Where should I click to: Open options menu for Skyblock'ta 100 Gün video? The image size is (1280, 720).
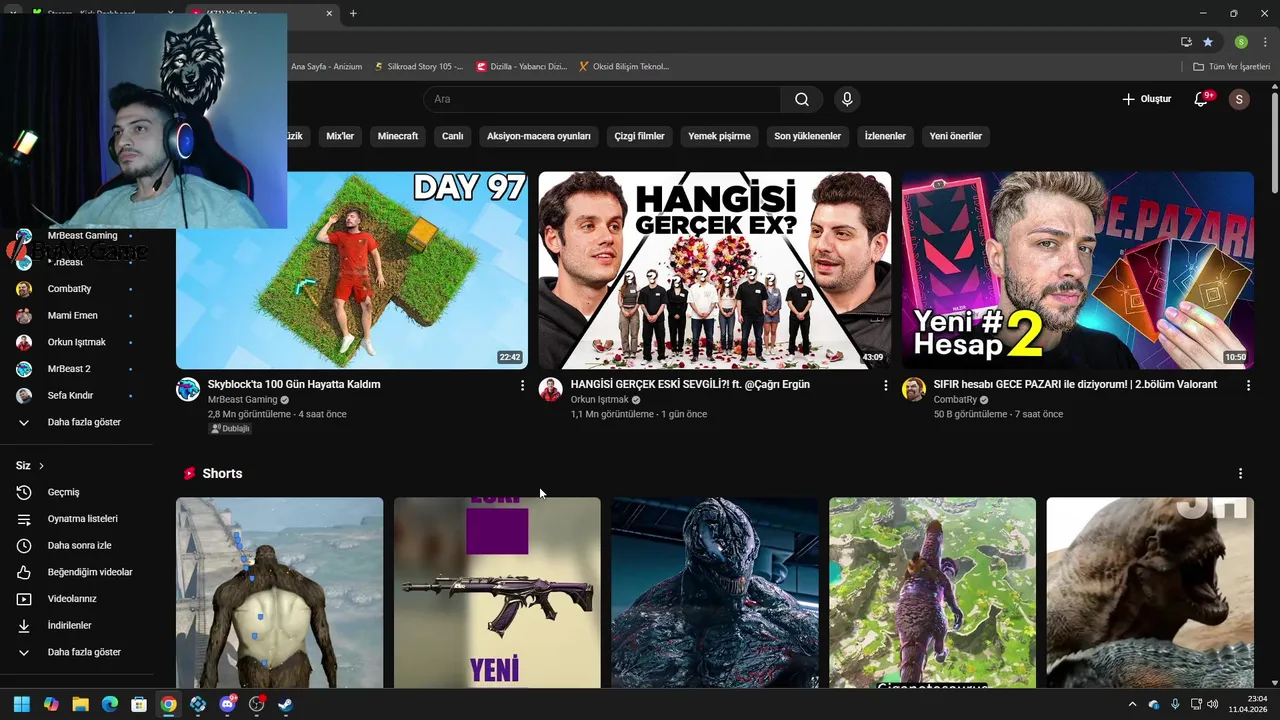(x=522, y=385)
